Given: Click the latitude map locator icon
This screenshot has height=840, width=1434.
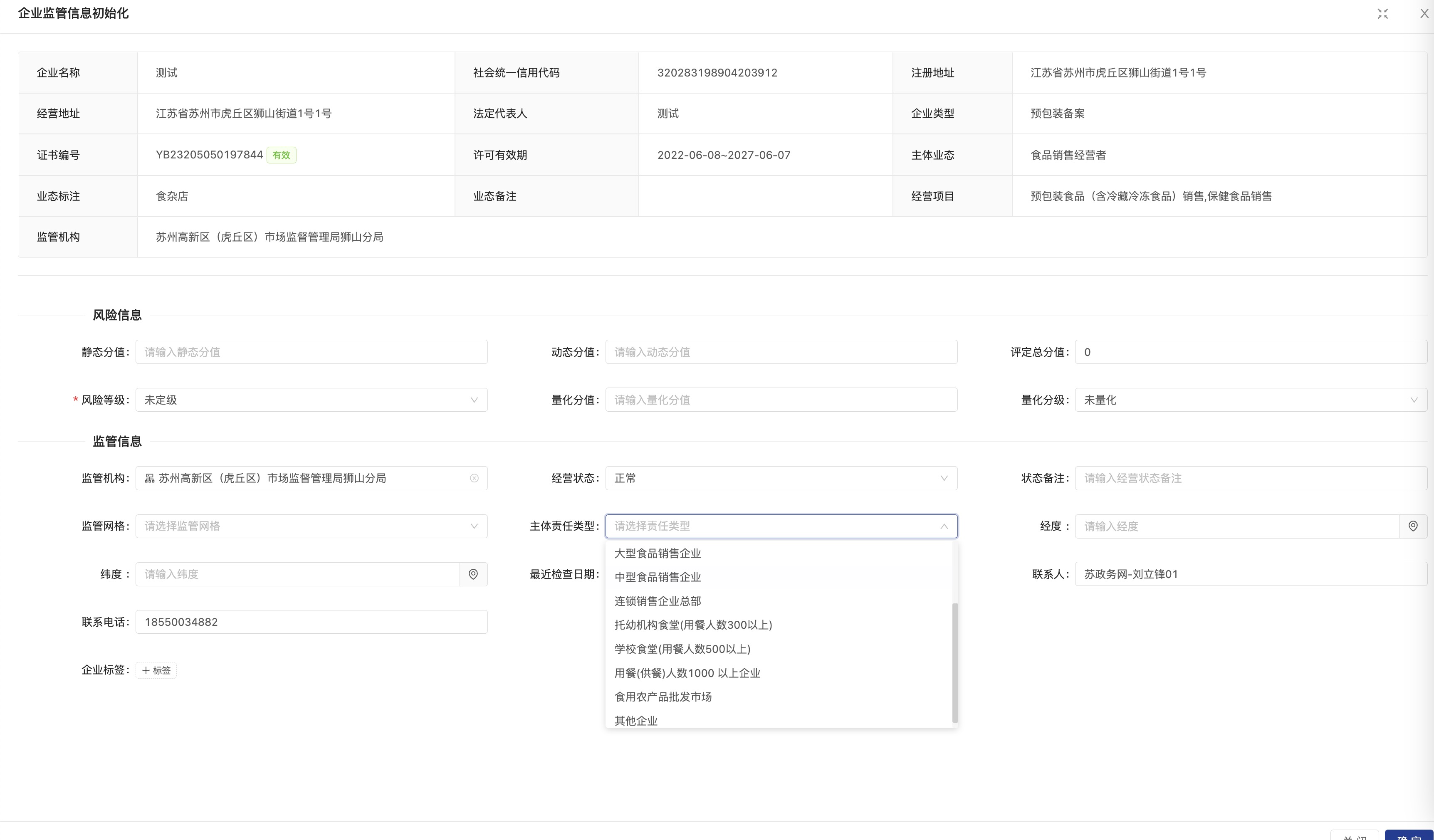Looking at the screenshot, I should coord(473,574).
